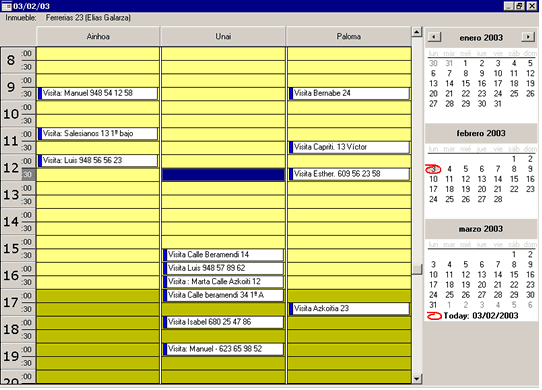Select January 1 in the enero calendar
The width and height of the screenshot is (542, 390).
pyautogui.click(x=466, y=63)
